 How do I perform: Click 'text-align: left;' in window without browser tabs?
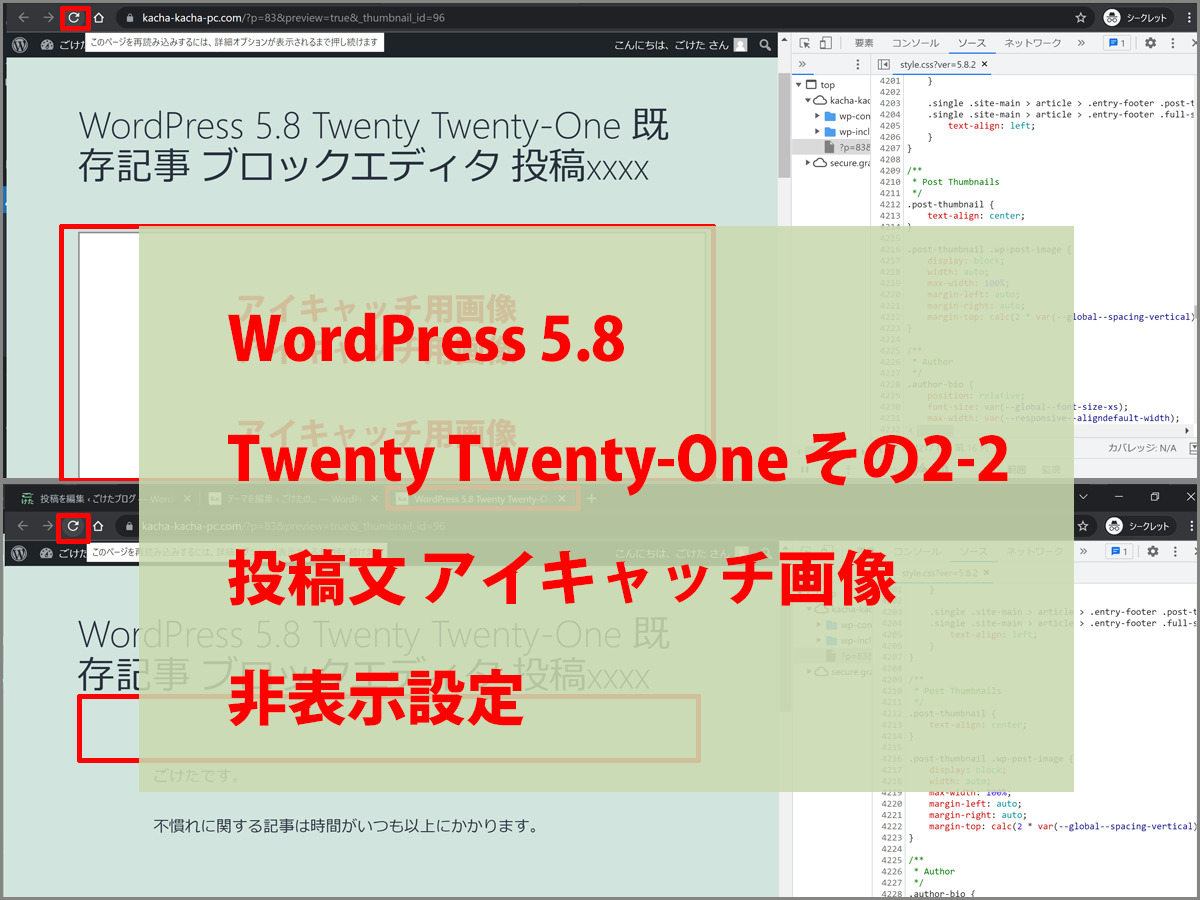[991, 126]
